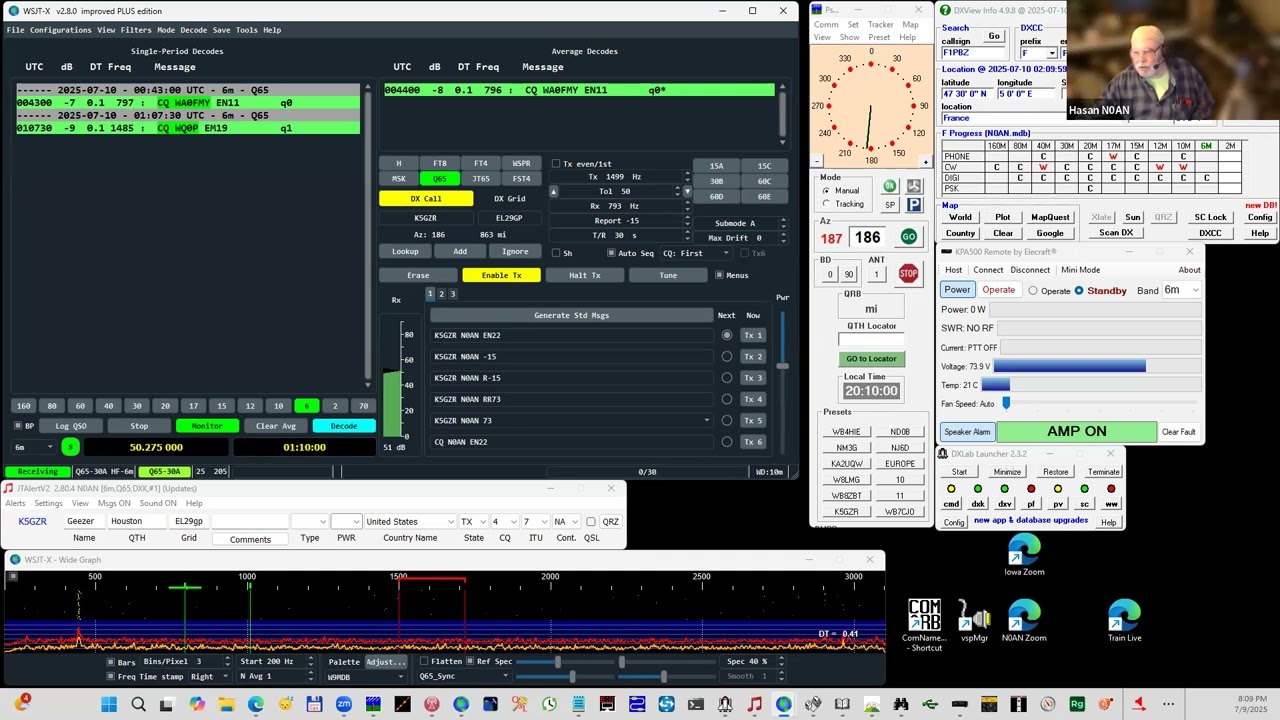Screen dimensions: 1280x720
Task: Open Iowa Zoom desktop shortcut
Action: [x=1024, y=557]
